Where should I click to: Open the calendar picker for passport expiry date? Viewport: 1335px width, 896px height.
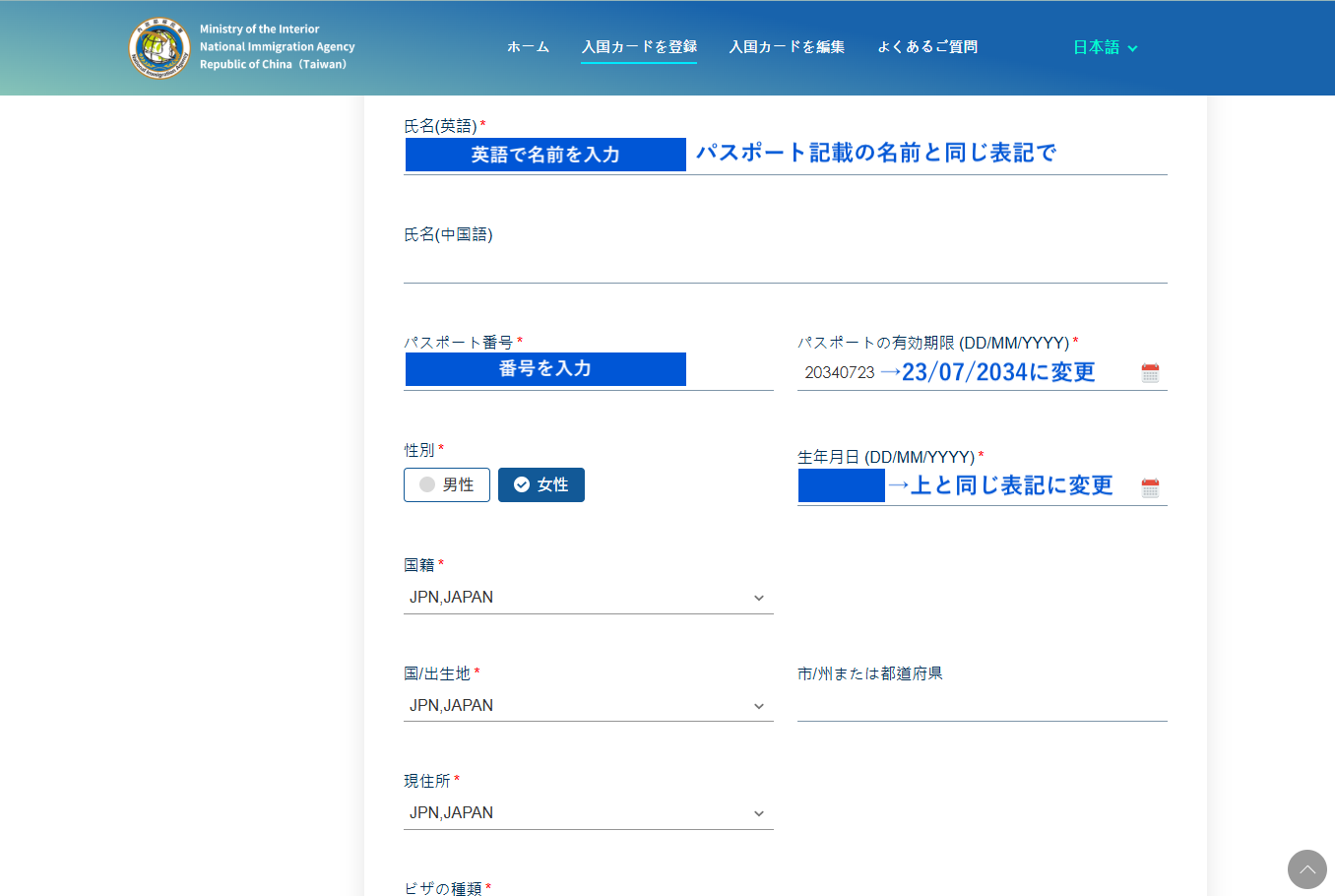(x=1149, y=372)
